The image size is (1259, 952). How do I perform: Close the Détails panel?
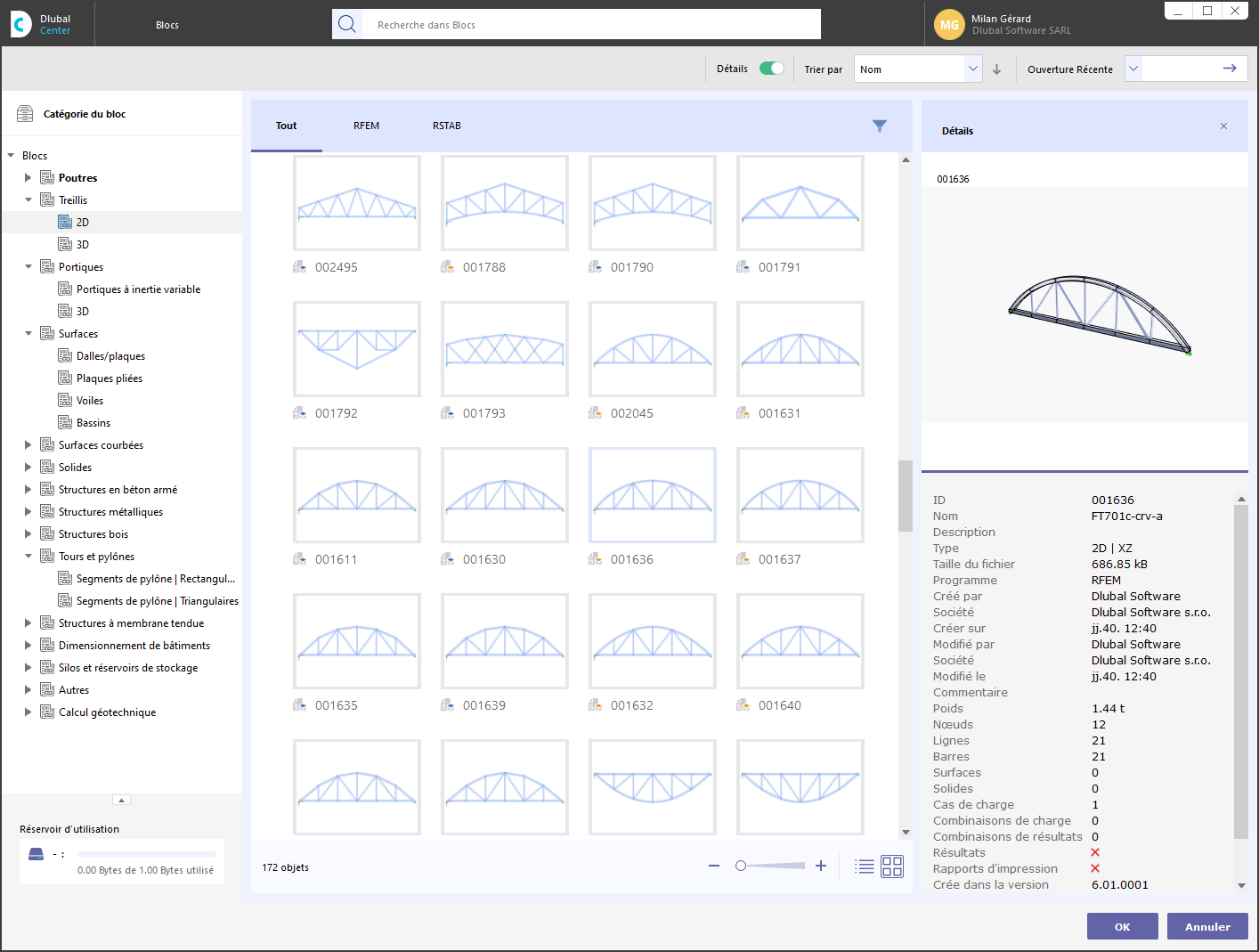click(x=1224, y=126)
